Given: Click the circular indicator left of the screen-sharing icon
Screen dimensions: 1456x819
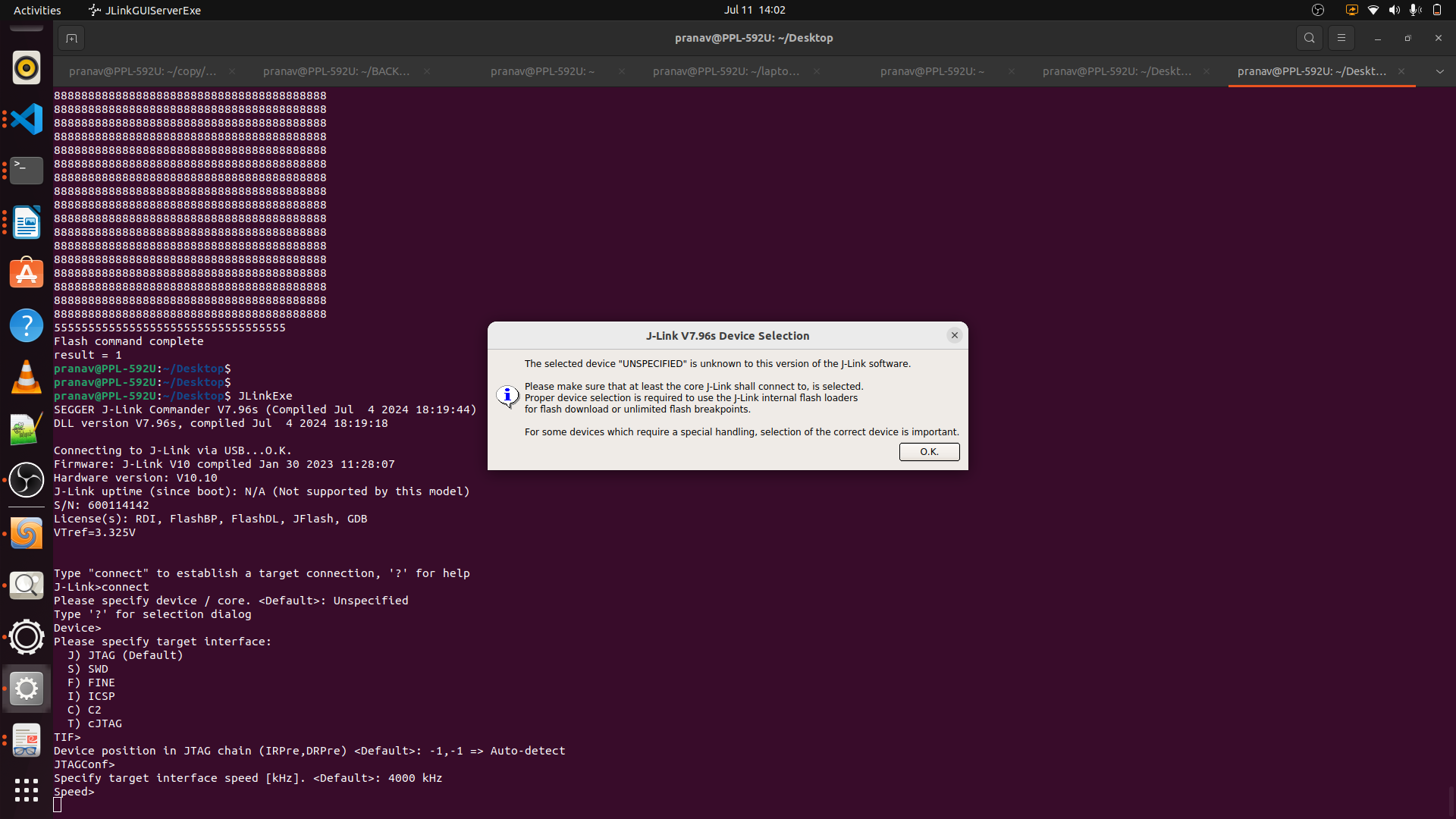Looking at the screenshot, I should tap(1318, 10).
